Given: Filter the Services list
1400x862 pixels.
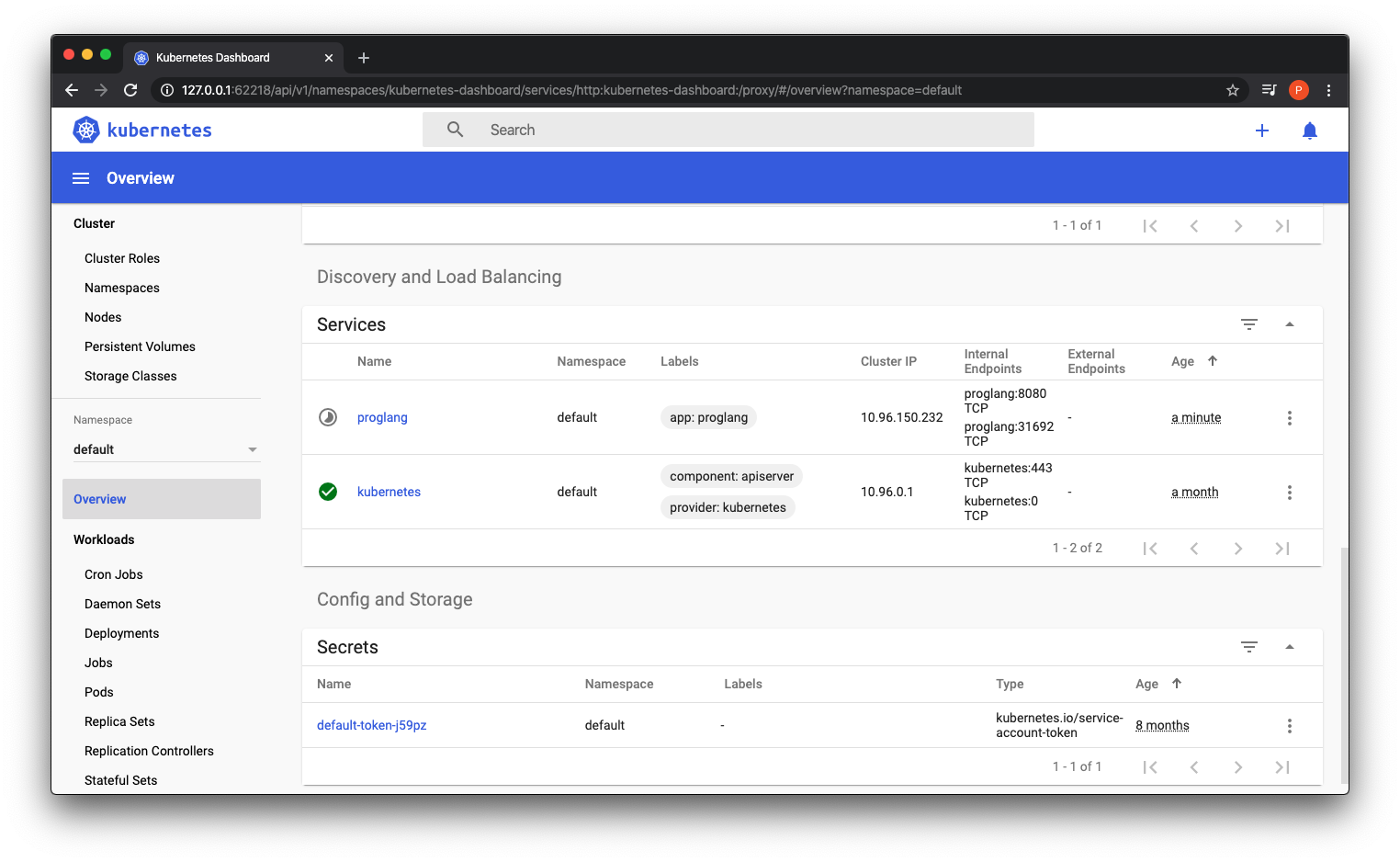Looking at the screenshot, I should (x=1249, y=324).
